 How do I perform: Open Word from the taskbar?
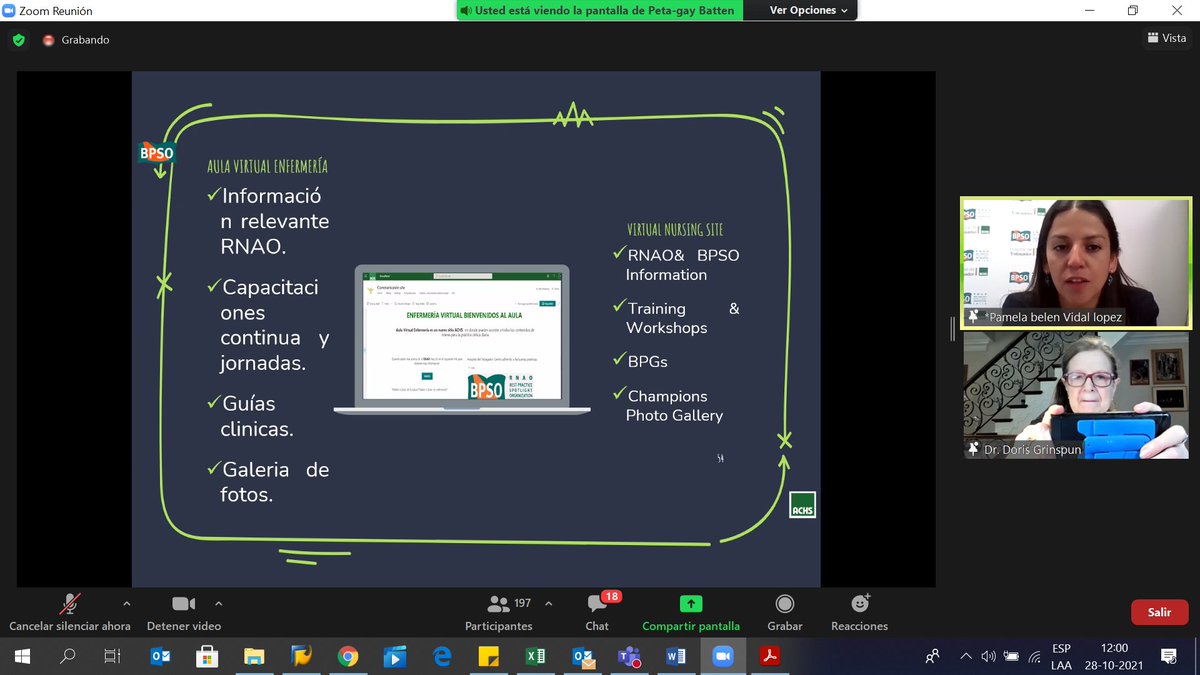(x=676, y=656)
